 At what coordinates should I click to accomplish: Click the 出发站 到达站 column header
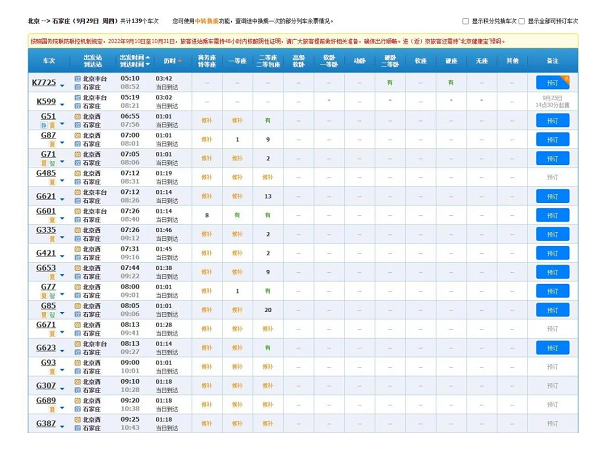pos(92,61)
